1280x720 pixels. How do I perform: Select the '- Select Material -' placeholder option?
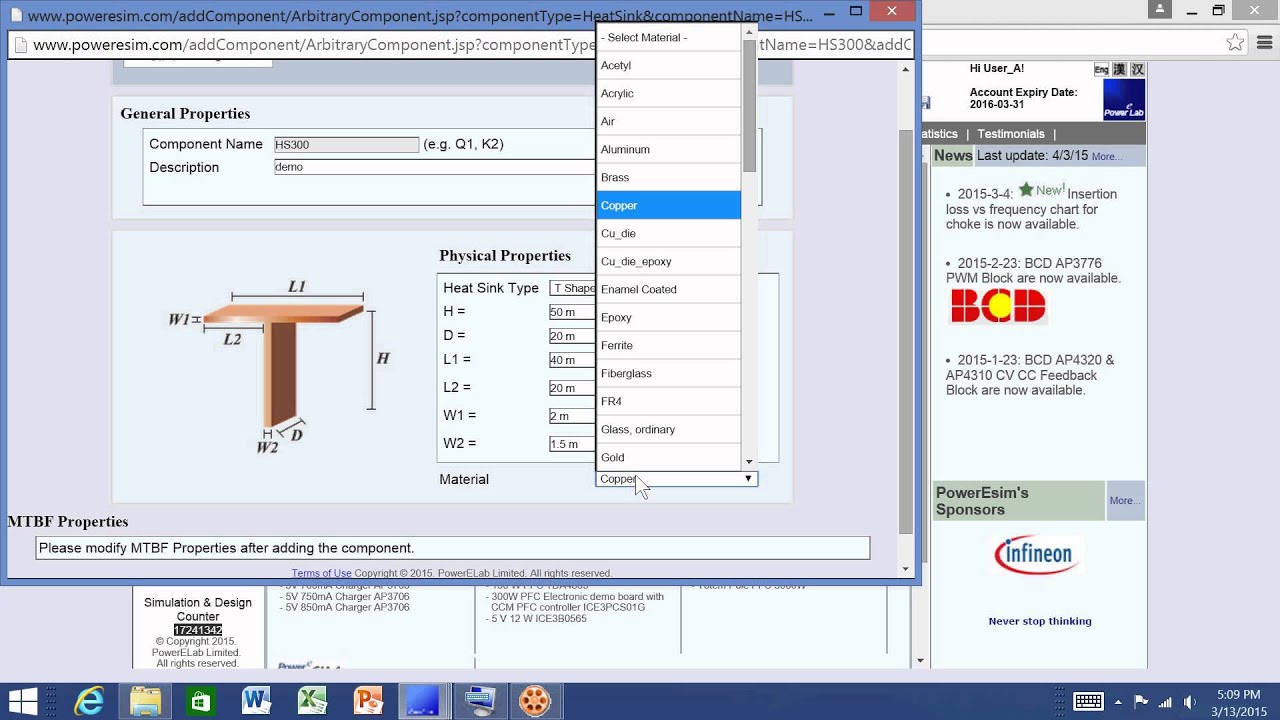point(668,37)
